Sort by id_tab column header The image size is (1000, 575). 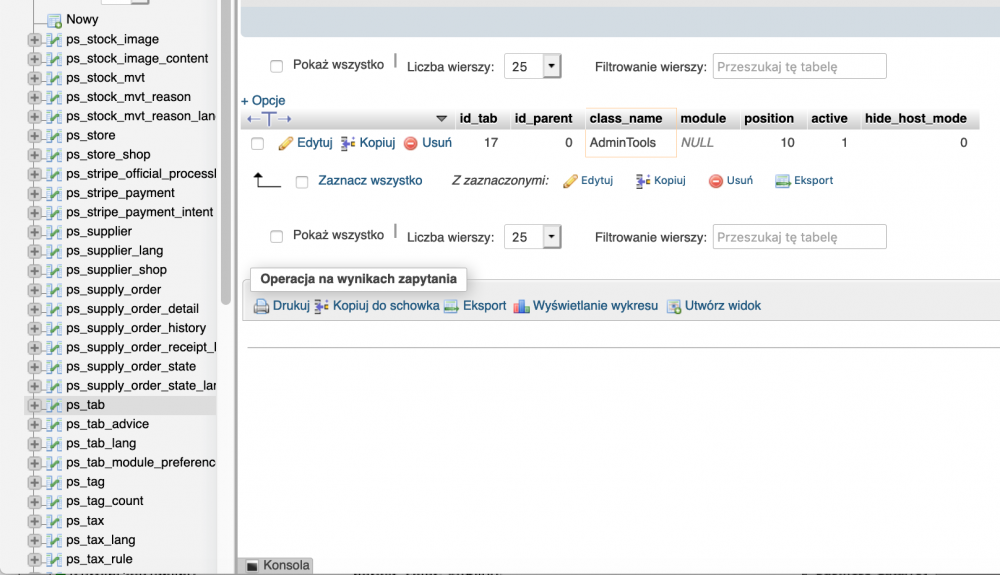pos(478,119)
